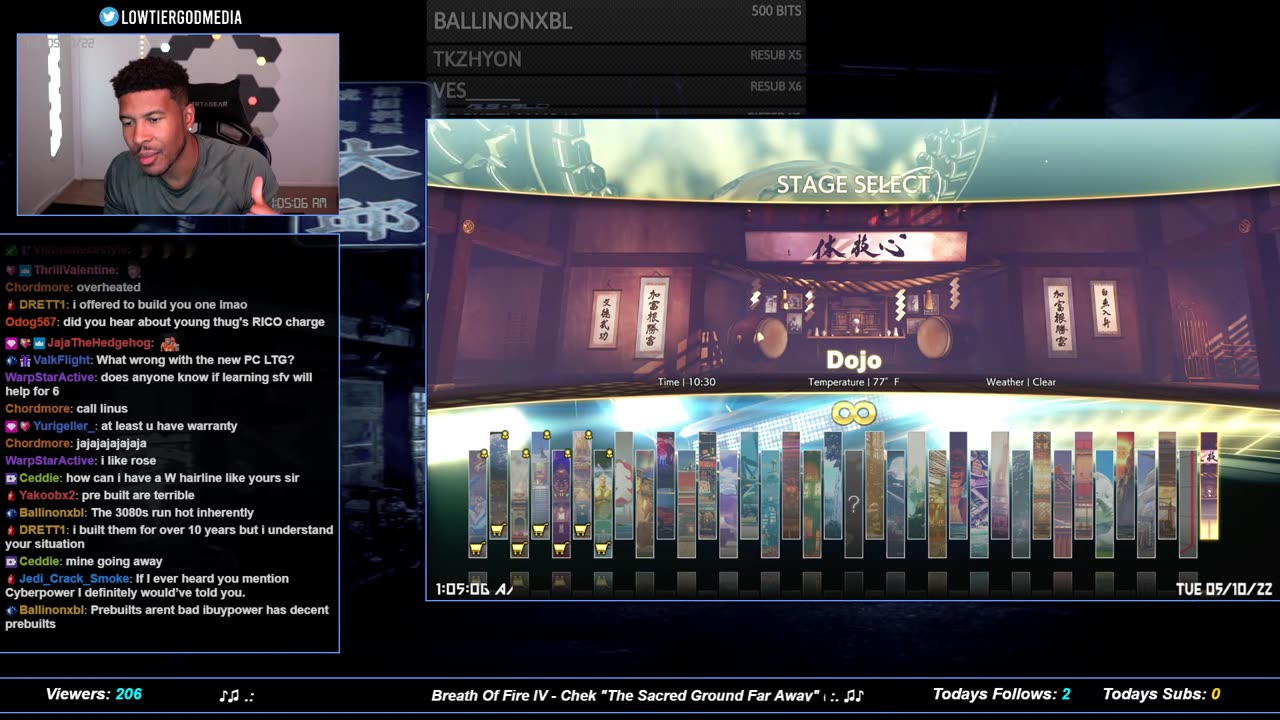Screen dimensions: 1280x720
Task: Click the Breath Of Fire IV song title
Action: click(625, 695)
